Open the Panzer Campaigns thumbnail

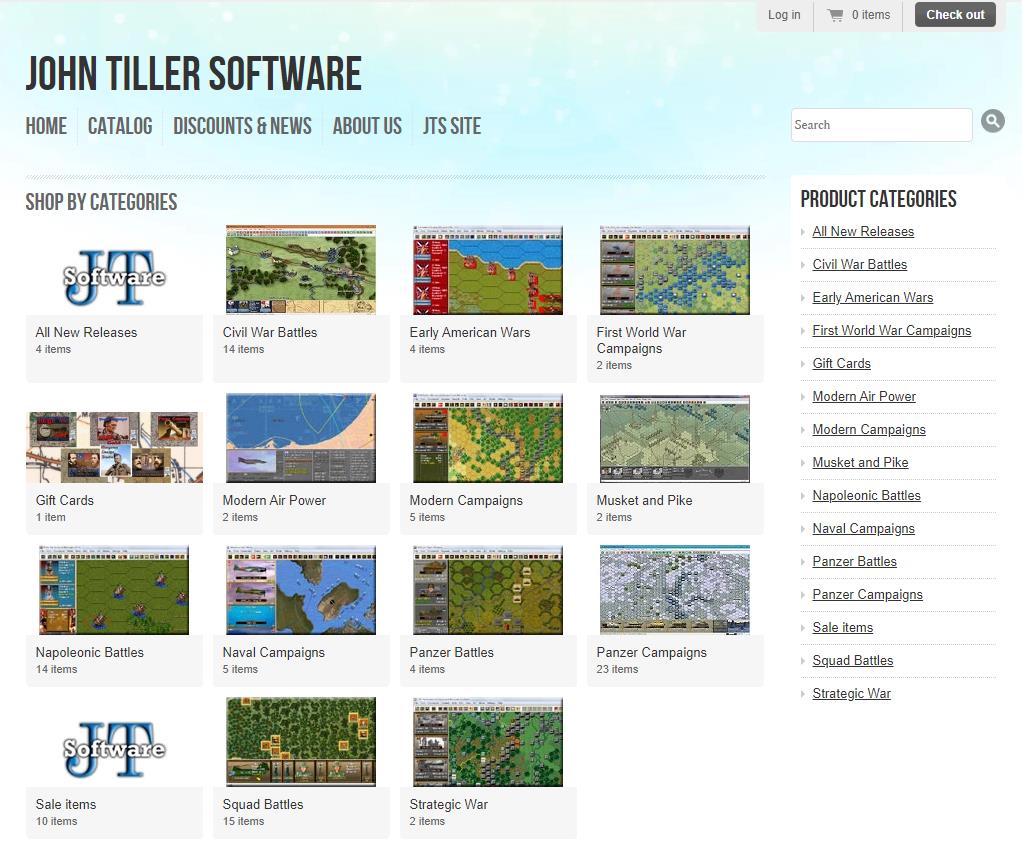click(x=675, y=590)
